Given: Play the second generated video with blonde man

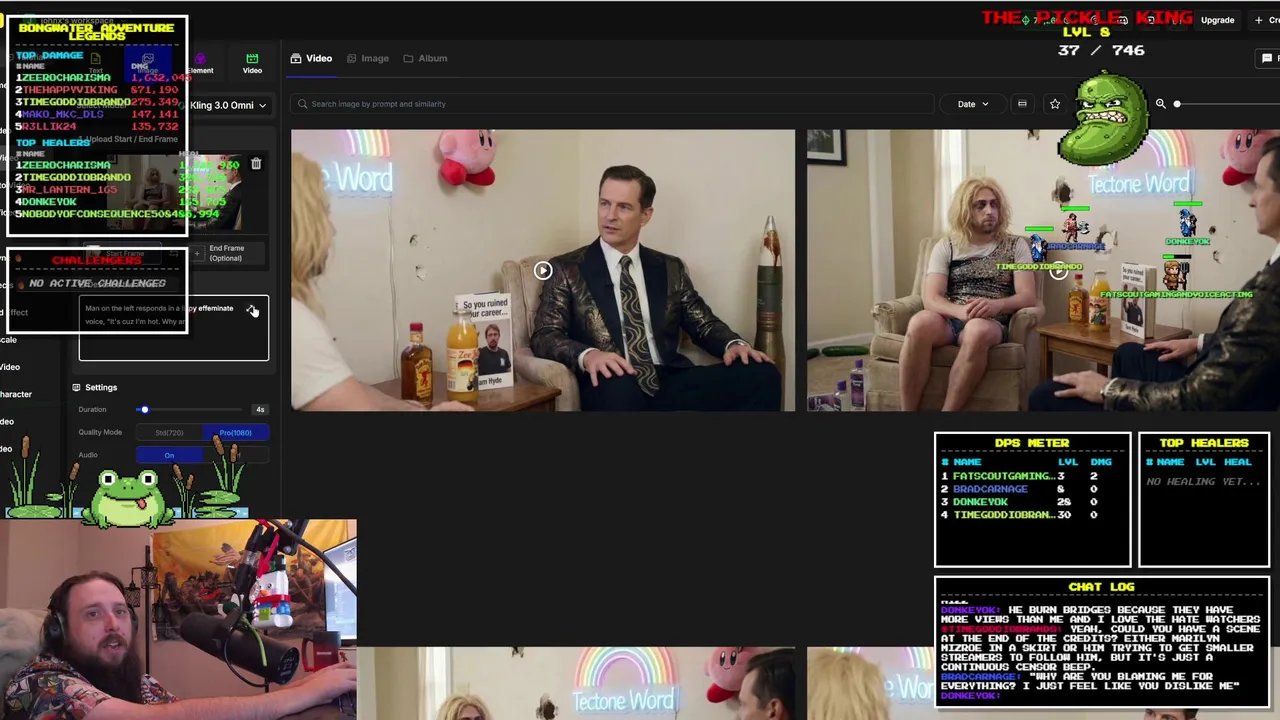Looking at the screenshot, I should [x=1059, y=270].
